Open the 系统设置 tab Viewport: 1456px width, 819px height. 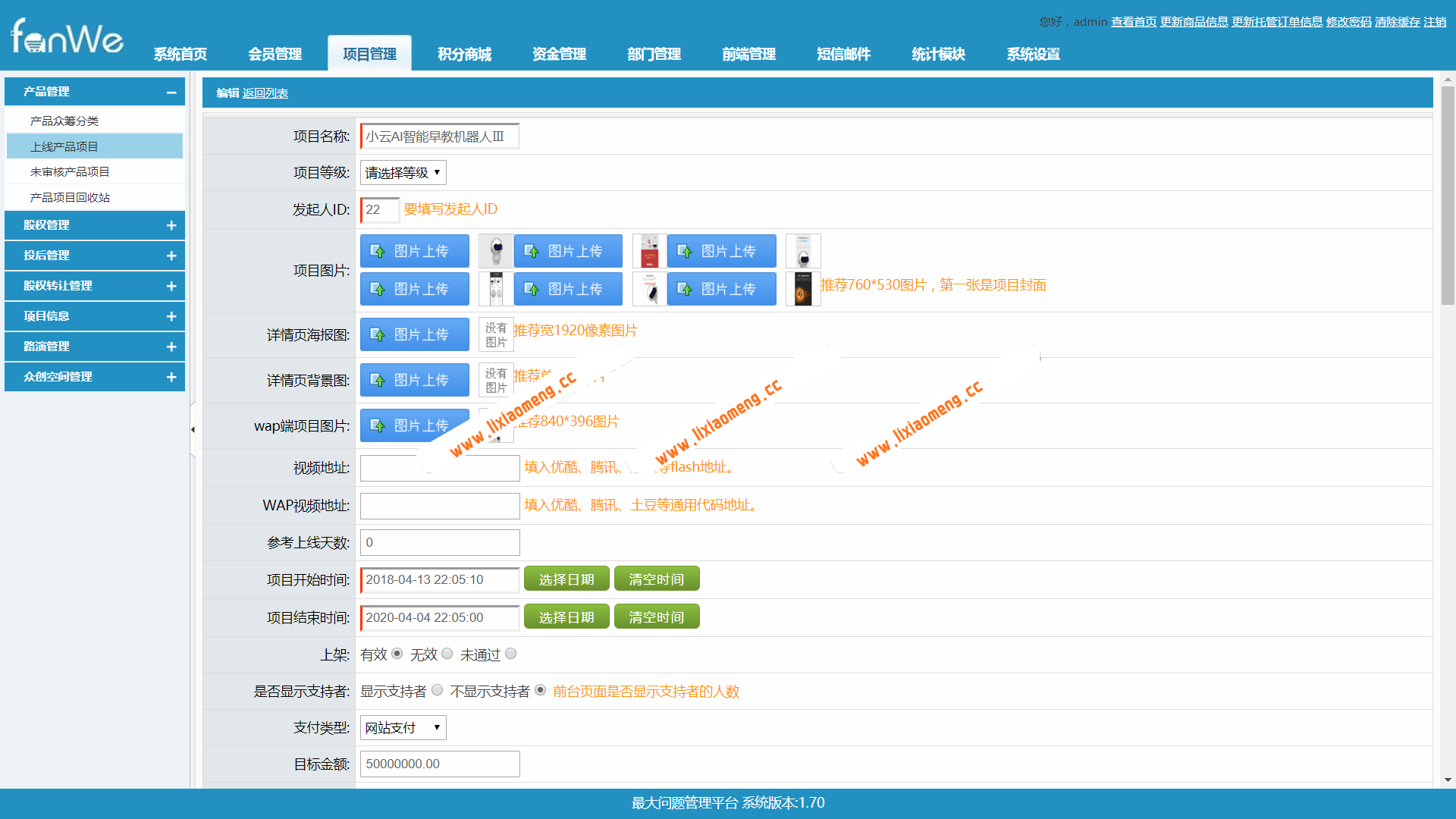1033,54
